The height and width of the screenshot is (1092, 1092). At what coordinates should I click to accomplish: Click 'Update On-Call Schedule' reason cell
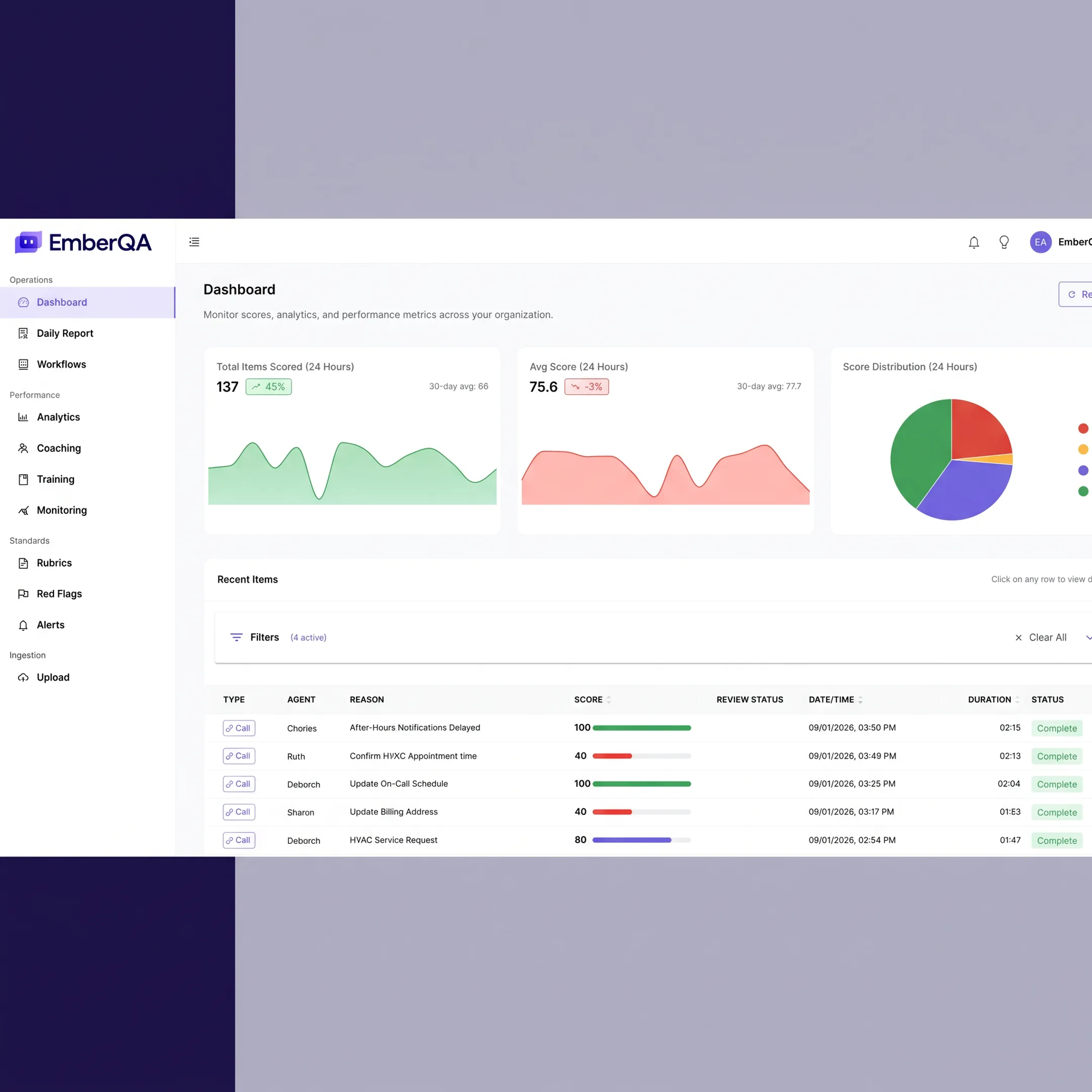[x=398, y=784]
